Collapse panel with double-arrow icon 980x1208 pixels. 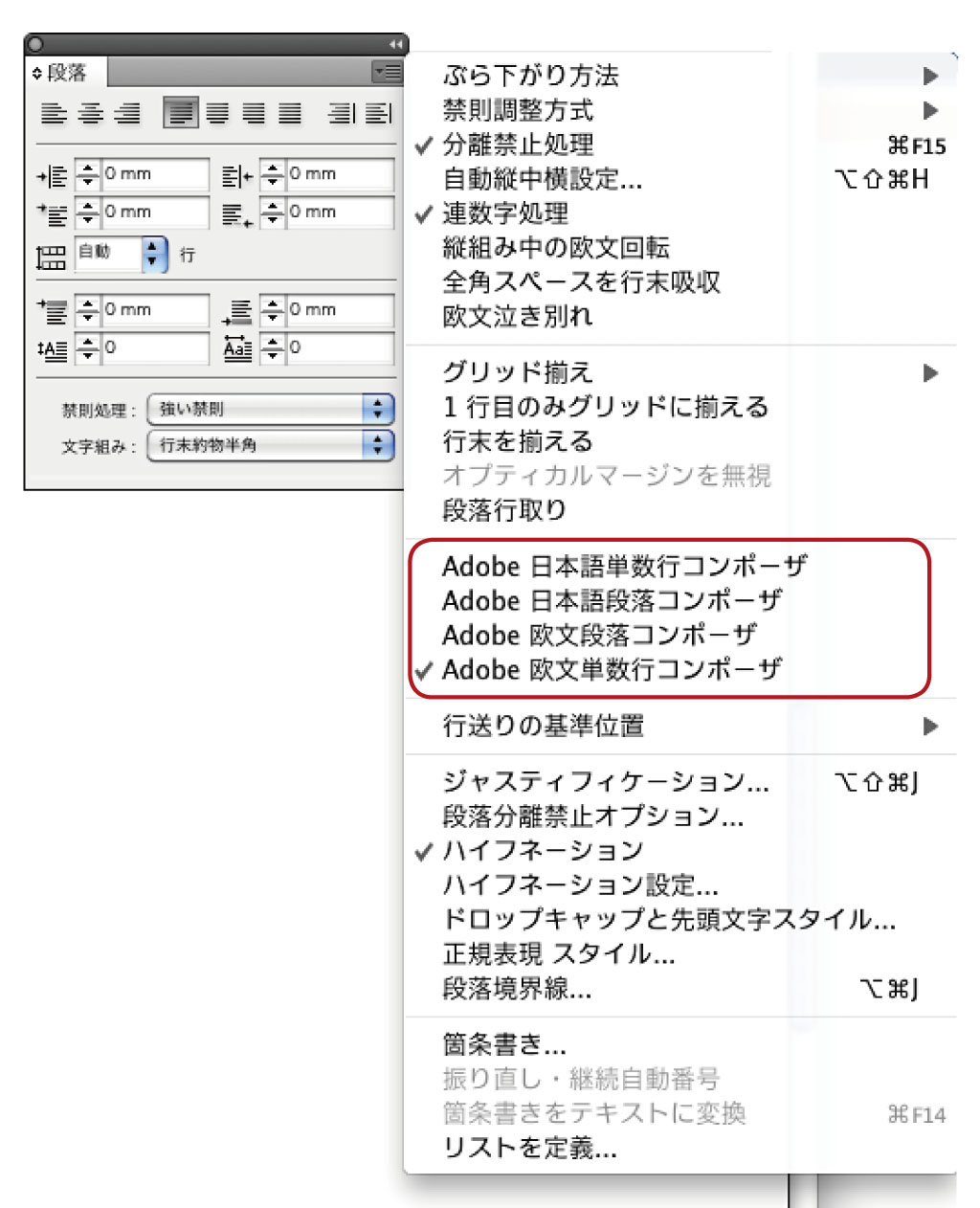pos(395,45)
